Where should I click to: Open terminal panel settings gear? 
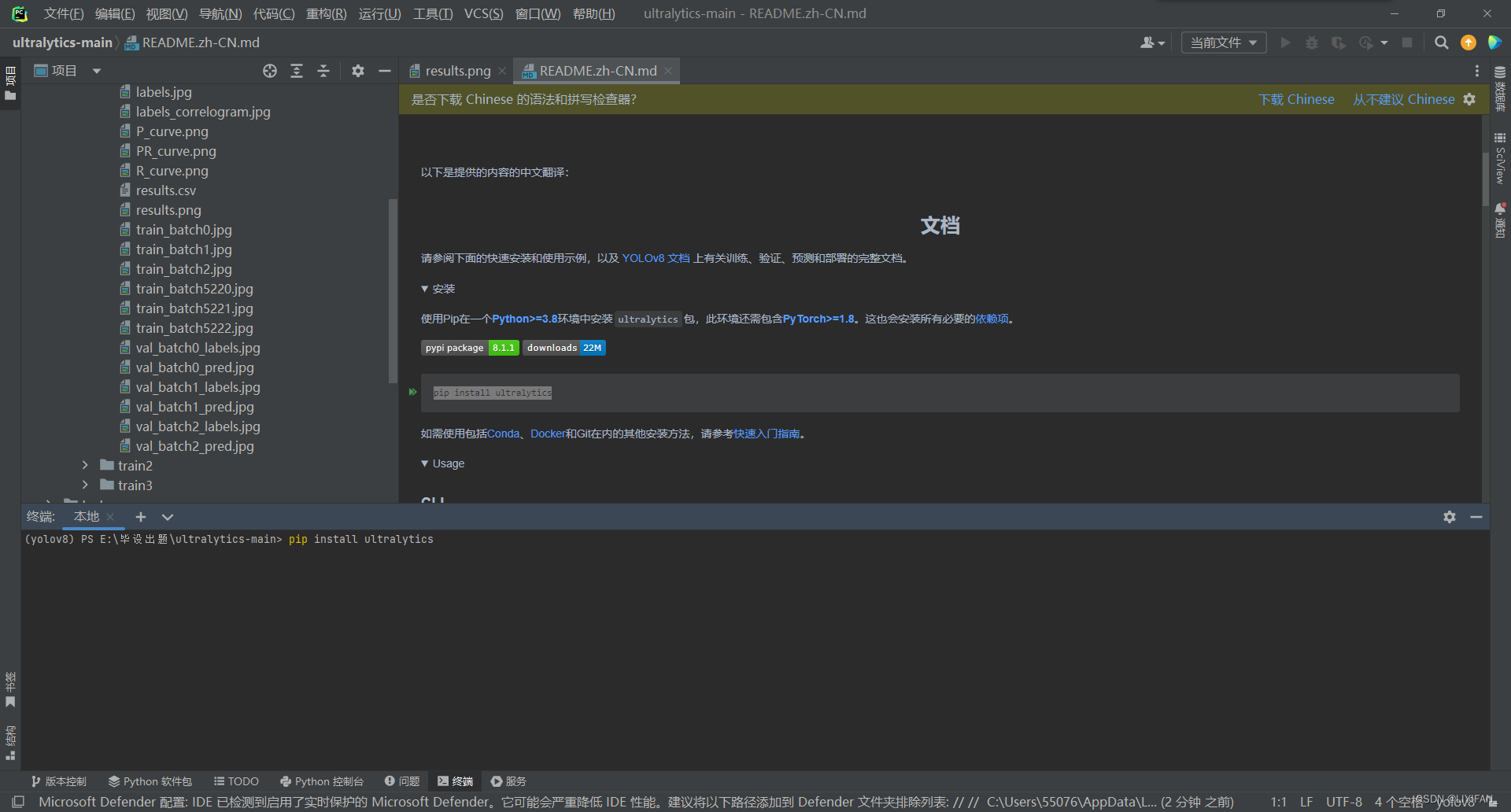coord(1450,517)
